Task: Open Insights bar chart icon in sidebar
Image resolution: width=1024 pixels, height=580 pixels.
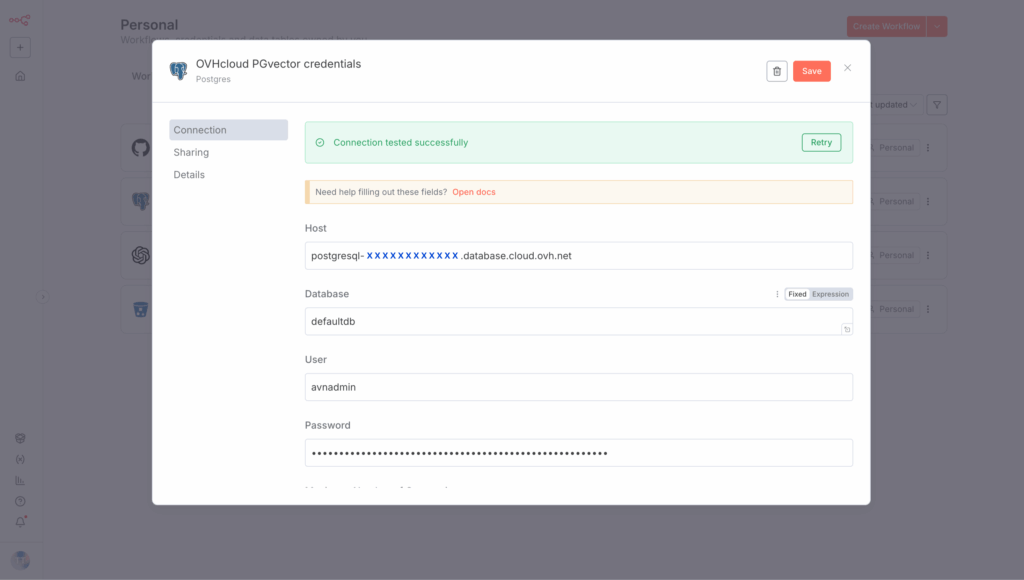Action: point(20,480)
